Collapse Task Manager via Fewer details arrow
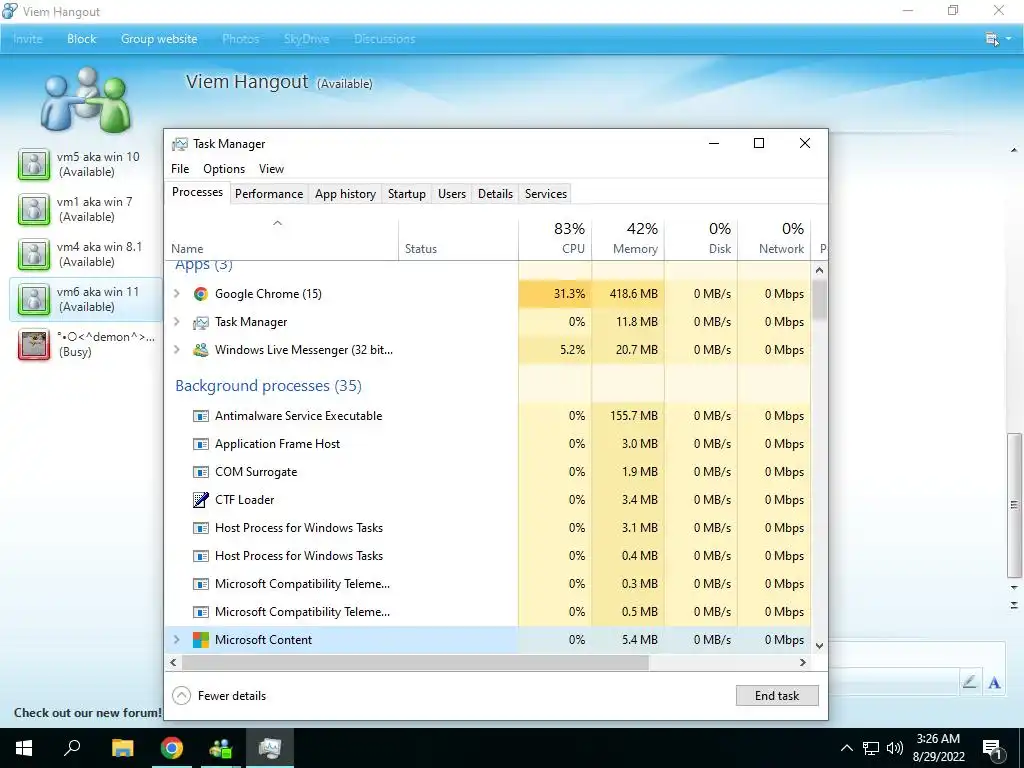The height and width of the screenshot is (768, 1024). click(x=181, y=696)
